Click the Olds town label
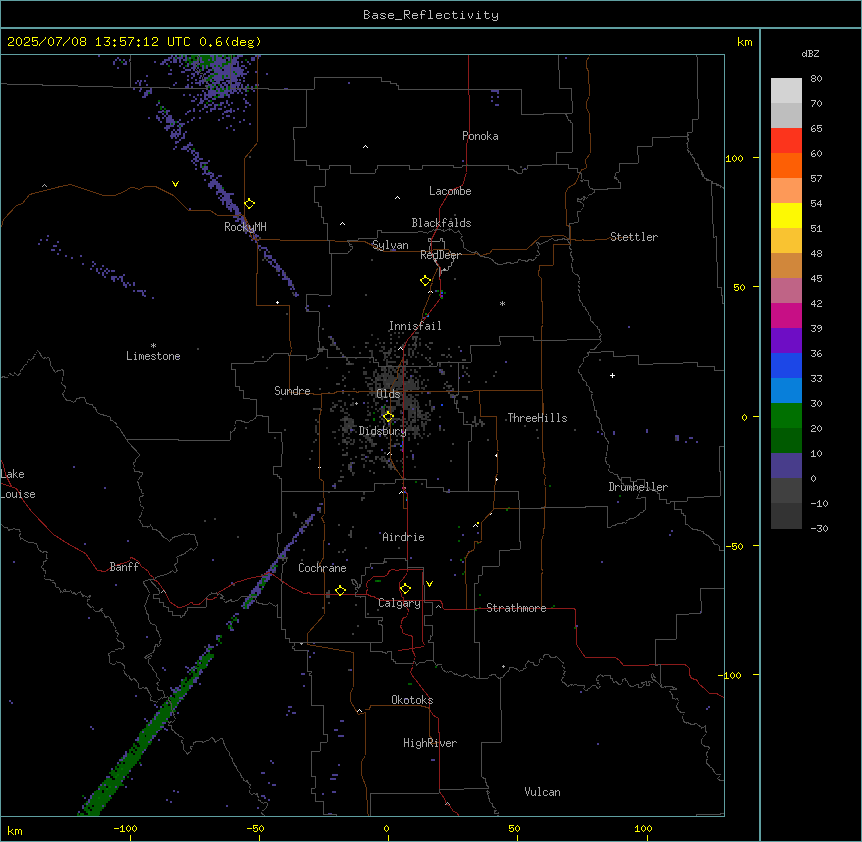This screenshot has width=862, height=842. tap(388, 394)
